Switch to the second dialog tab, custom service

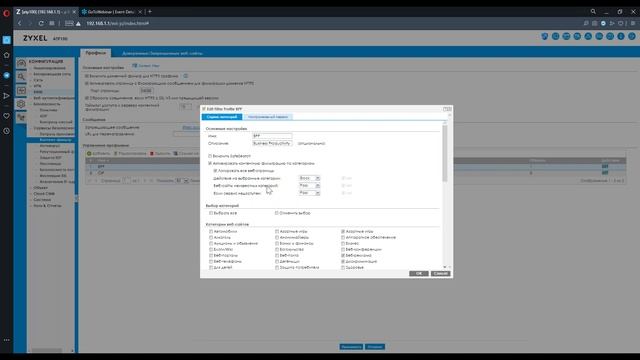268,117
